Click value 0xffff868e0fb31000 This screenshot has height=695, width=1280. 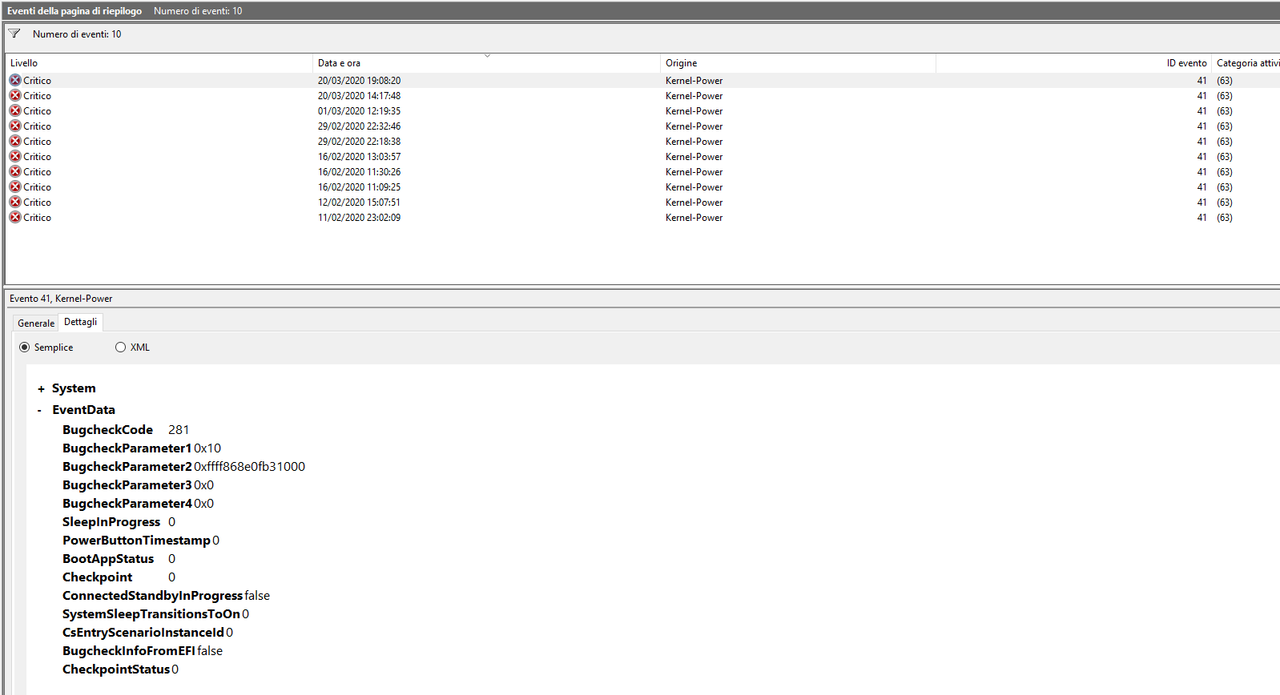tap(250, 467)
